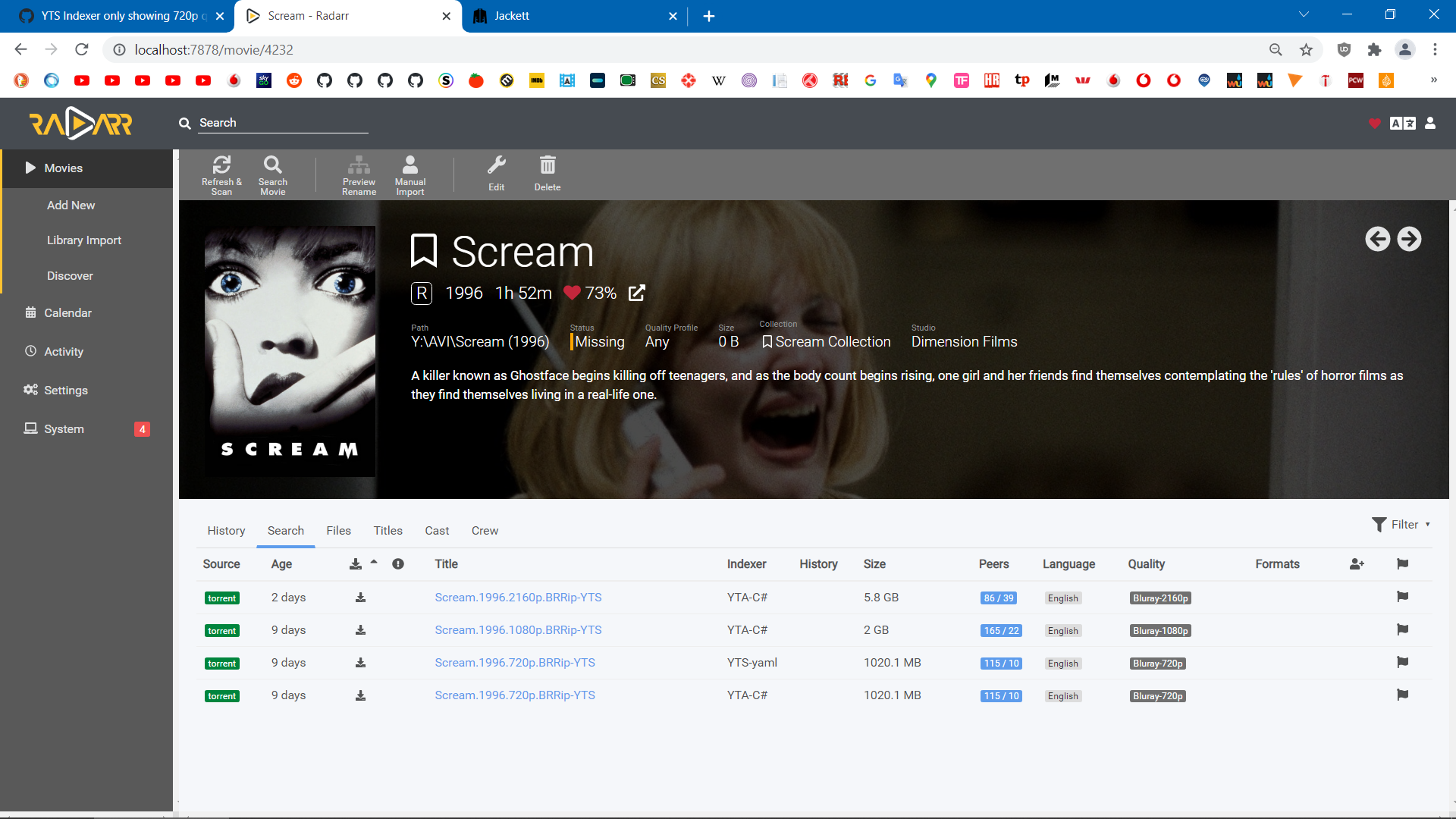
Task: Toggle the monitored bookmark beside Scream title
Action: coord(424,251)
